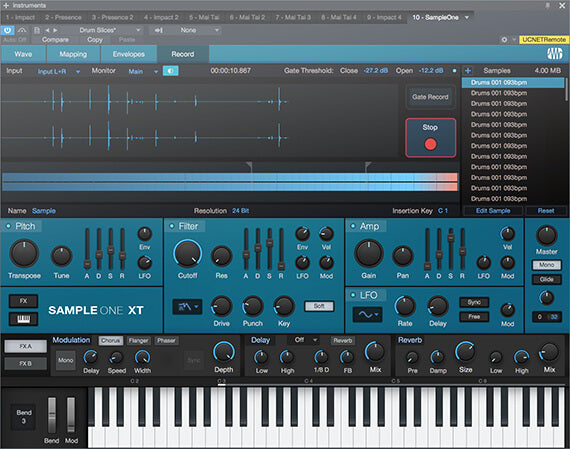The image size is (570, 449).
Task: Open the filter type dropdown
Action: [187, 307]
